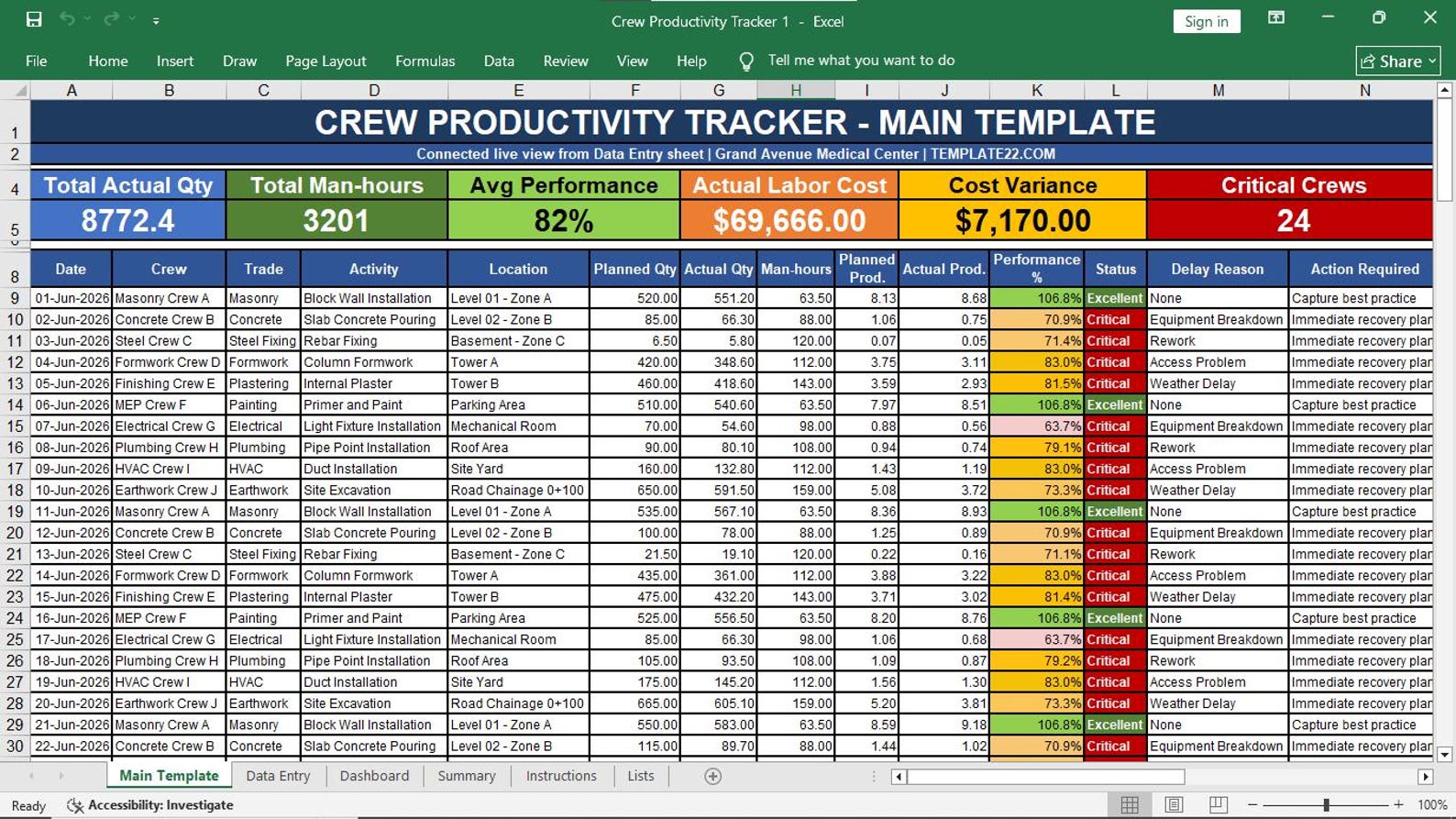This screenshot has height=819, width=1456.
Task: Select the Earthwork Crew J cell in row 18
Action: pos(169,490)
